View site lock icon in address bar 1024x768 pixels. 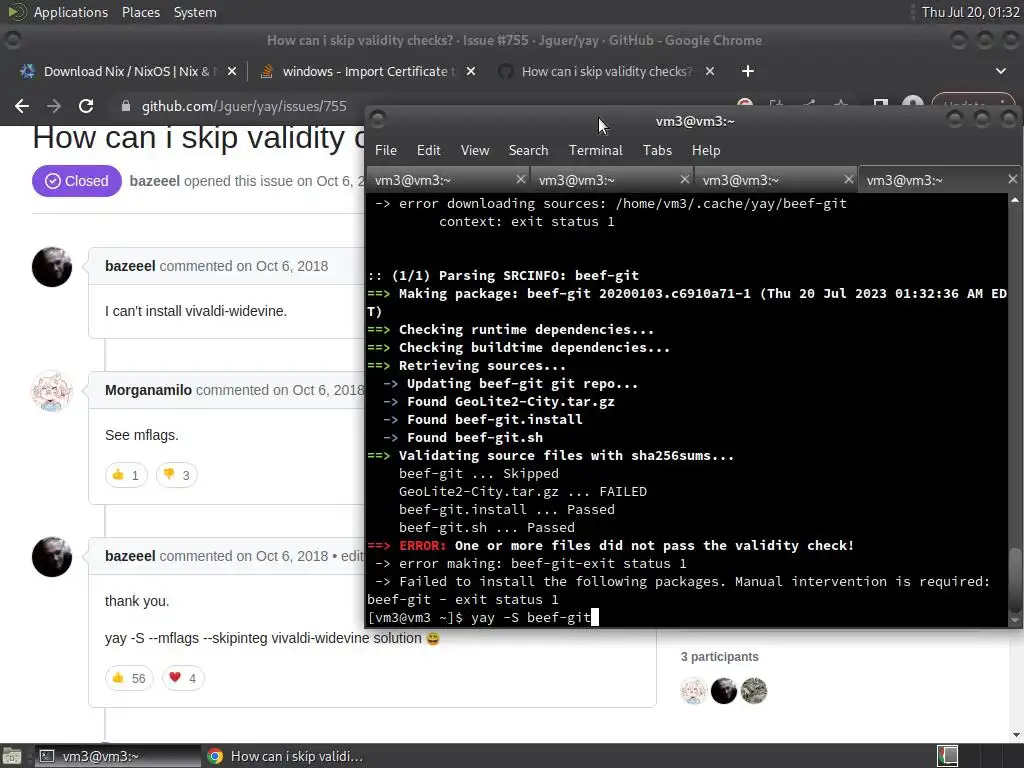(125, 106)
